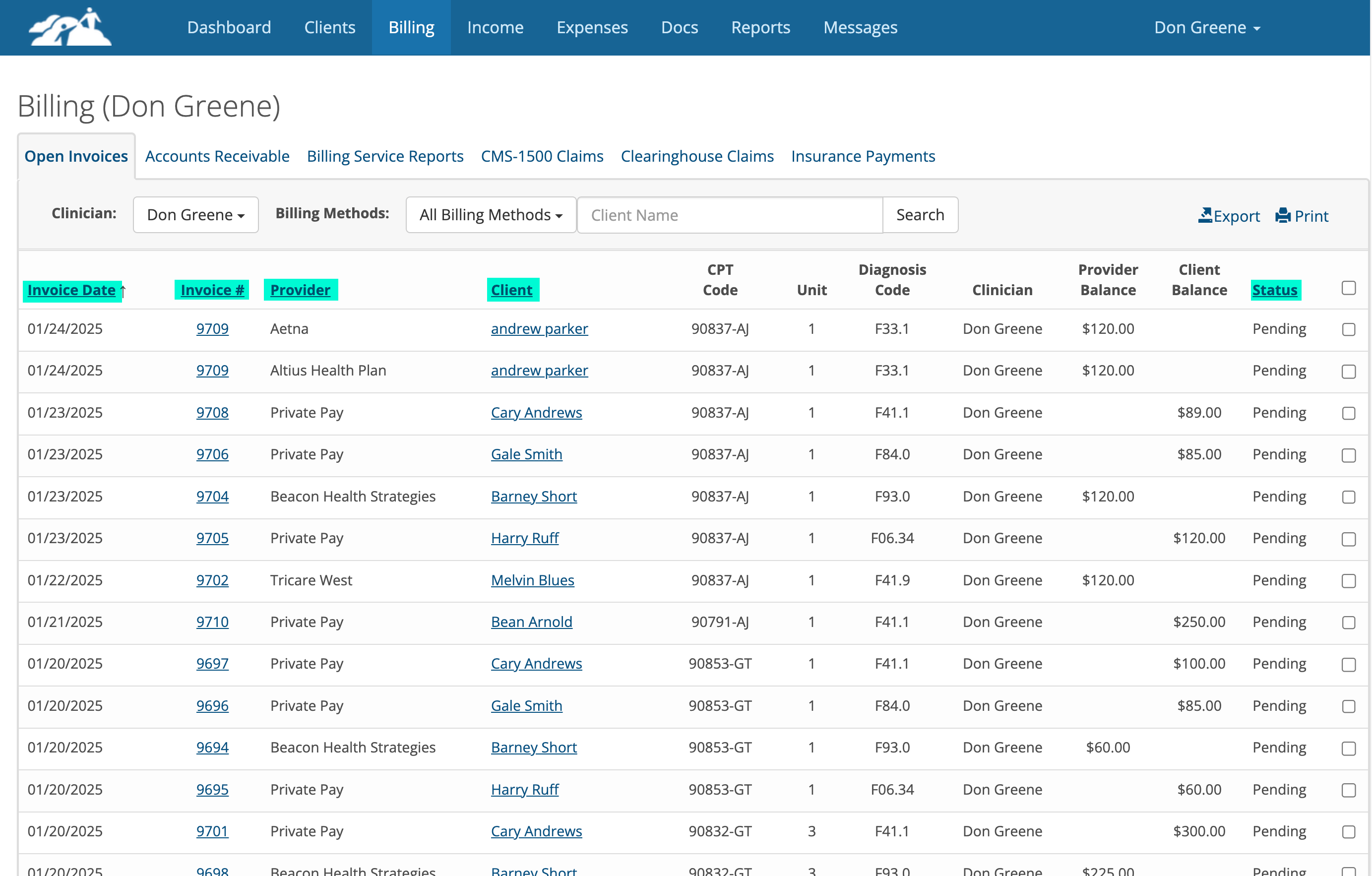Open the Income menu item
This screenshot has height=876, width=1372.
point(495,27)
